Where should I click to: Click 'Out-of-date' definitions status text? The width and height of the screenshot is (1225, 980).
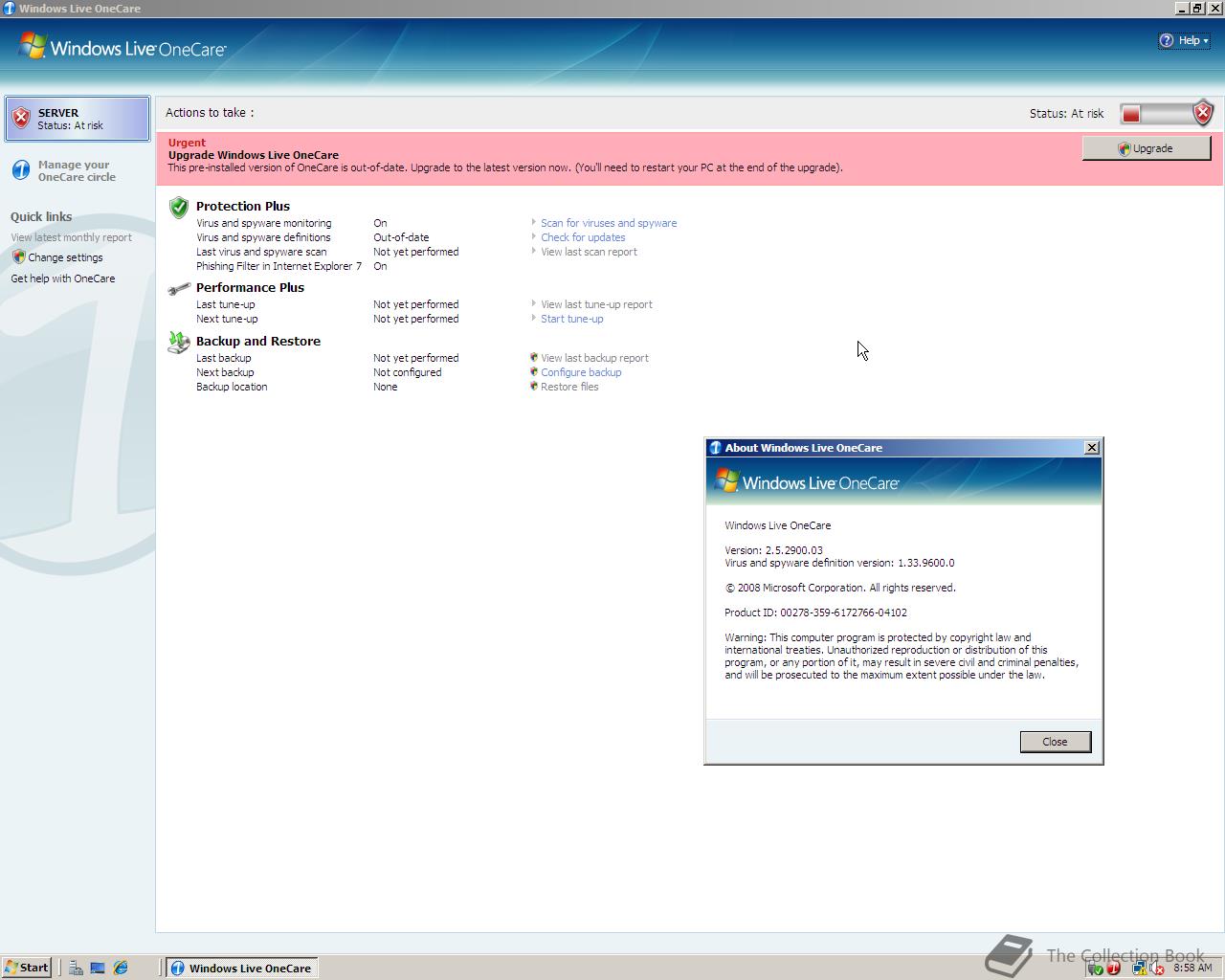pyautogui.click(x=401, y=237)
